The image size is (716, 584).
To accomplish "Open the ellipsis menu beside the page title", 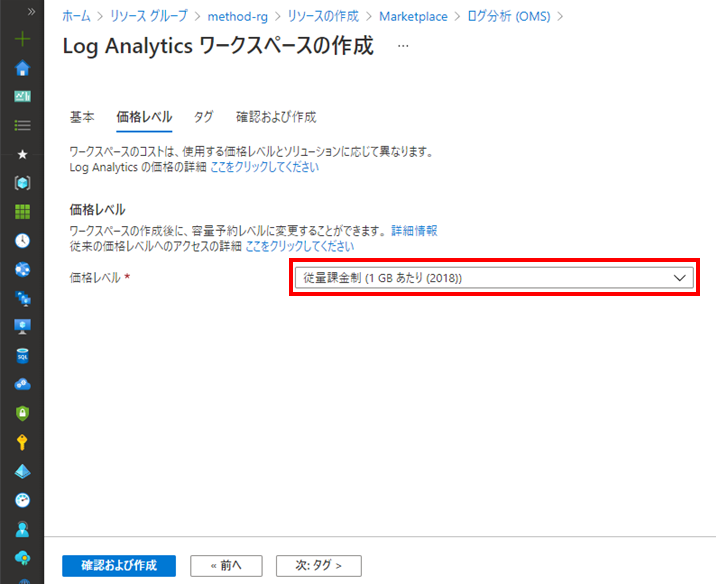I will click(x=403, y=46).
